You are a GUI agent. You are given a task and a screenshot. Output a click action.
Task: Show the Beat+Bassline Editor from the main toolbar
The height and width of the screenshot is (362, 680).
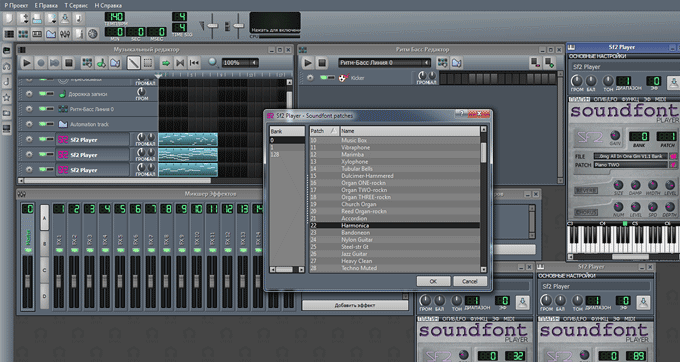(23, 34)
